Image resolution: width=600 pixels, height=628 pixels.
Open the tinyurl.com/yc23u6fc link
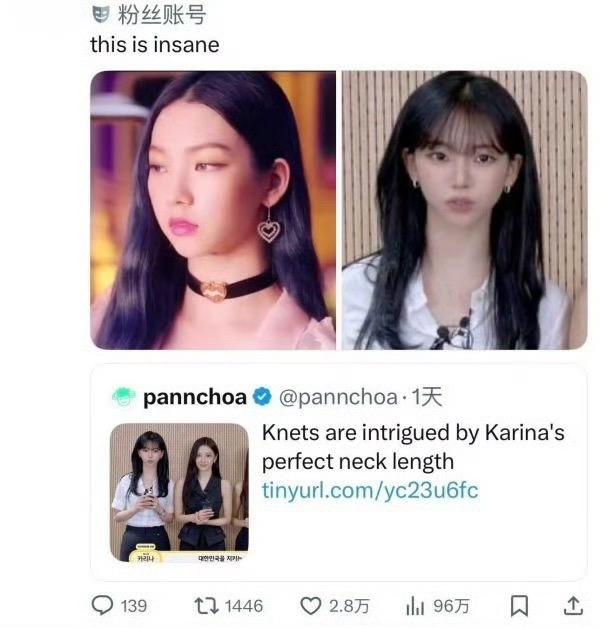coord(369,490)
